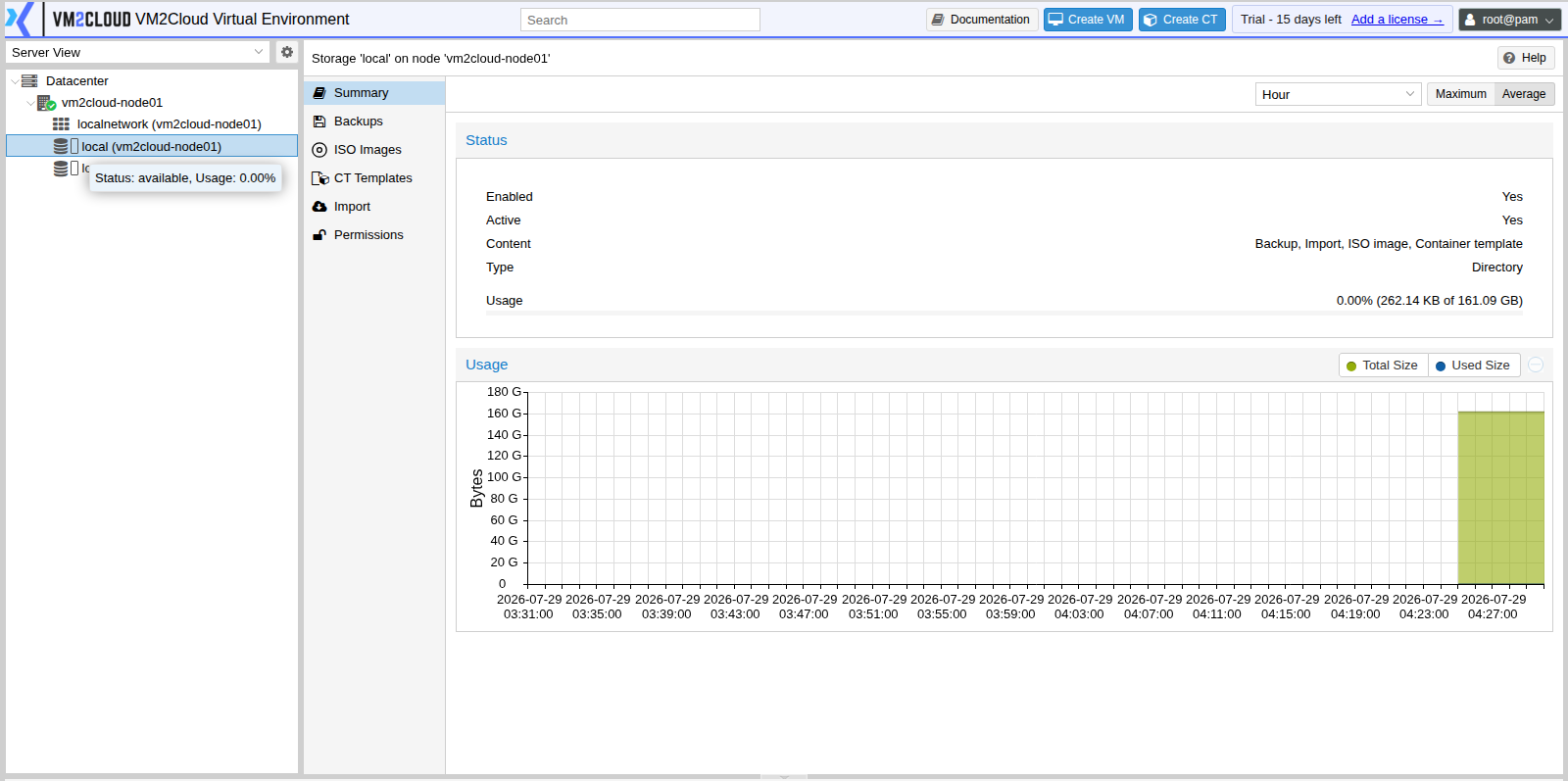The width and height of the screenshot is (1568, 781).
Task: Collapse the vm2cloud-node01 tree node
Action: [x=30, y=103]
